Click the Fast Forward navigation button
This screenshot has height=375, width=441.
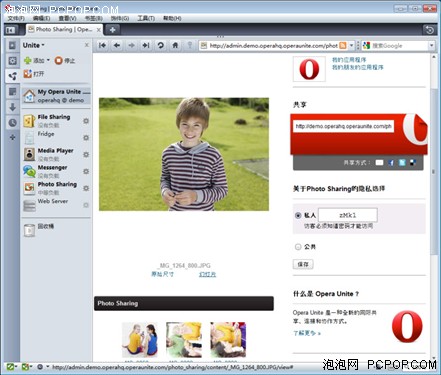pyautogui.click(x=146, y=45)
